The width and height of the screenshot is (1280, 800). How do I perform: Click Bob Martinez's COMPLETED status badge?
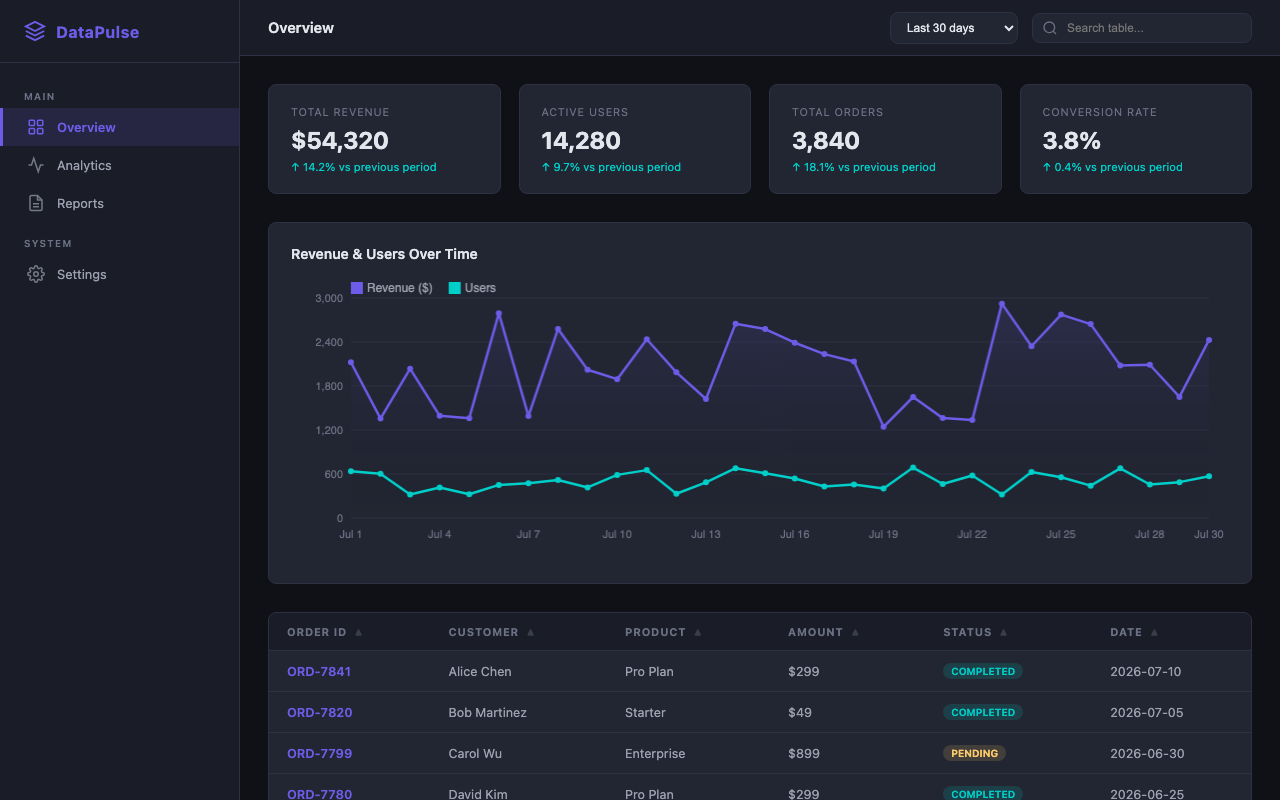pos(983,713)
